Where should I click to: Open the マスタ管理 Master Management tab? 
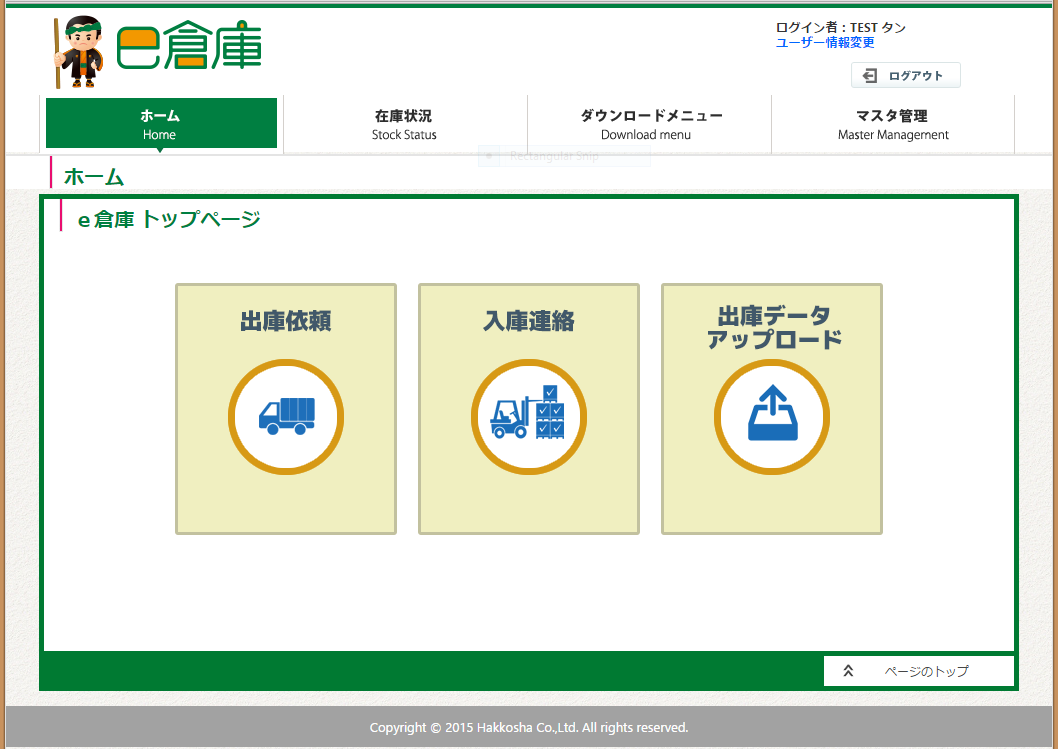pyautogui.click(x=892, y=124)
